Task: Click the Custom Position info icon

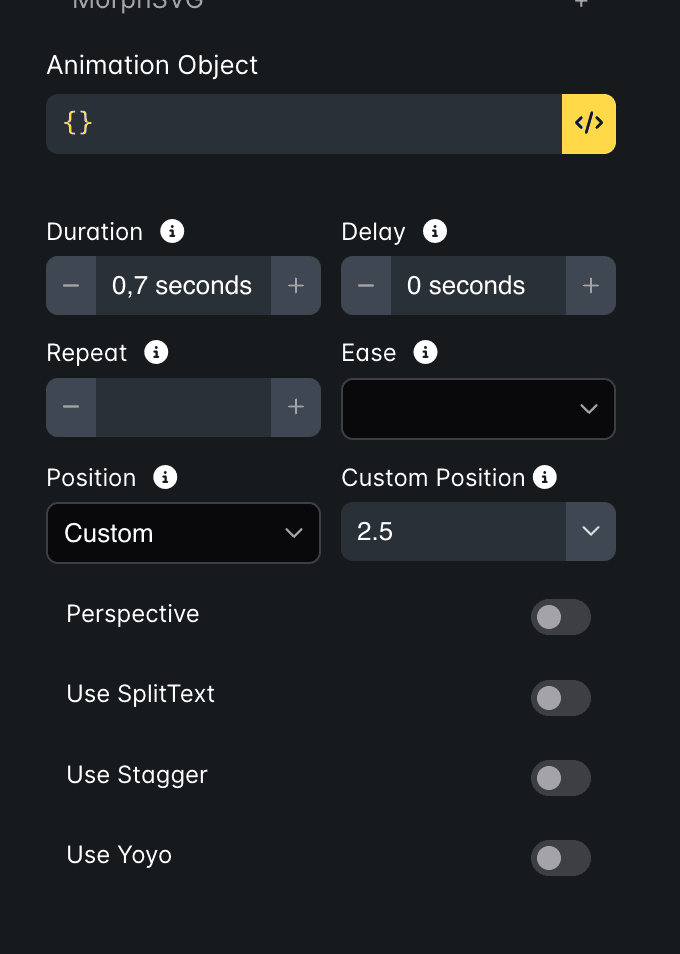Action: (545, 477)
